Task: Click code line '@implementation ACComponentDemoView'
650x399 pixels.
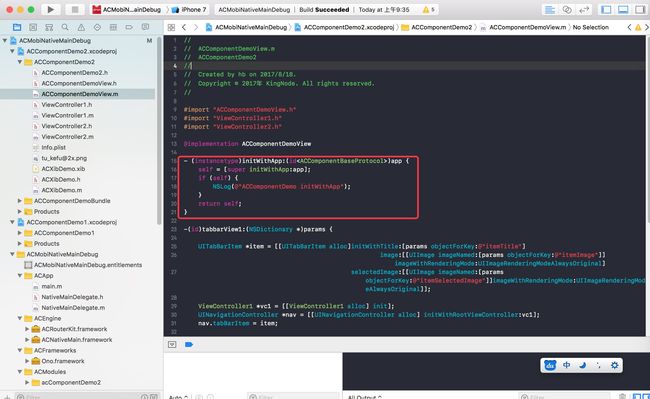Action: coord(247,144)
